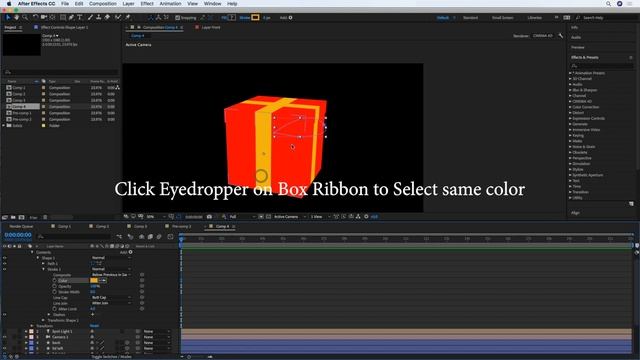Click the Transform Reset link
This screenshot has height=360, width=640.
point(94,326)
